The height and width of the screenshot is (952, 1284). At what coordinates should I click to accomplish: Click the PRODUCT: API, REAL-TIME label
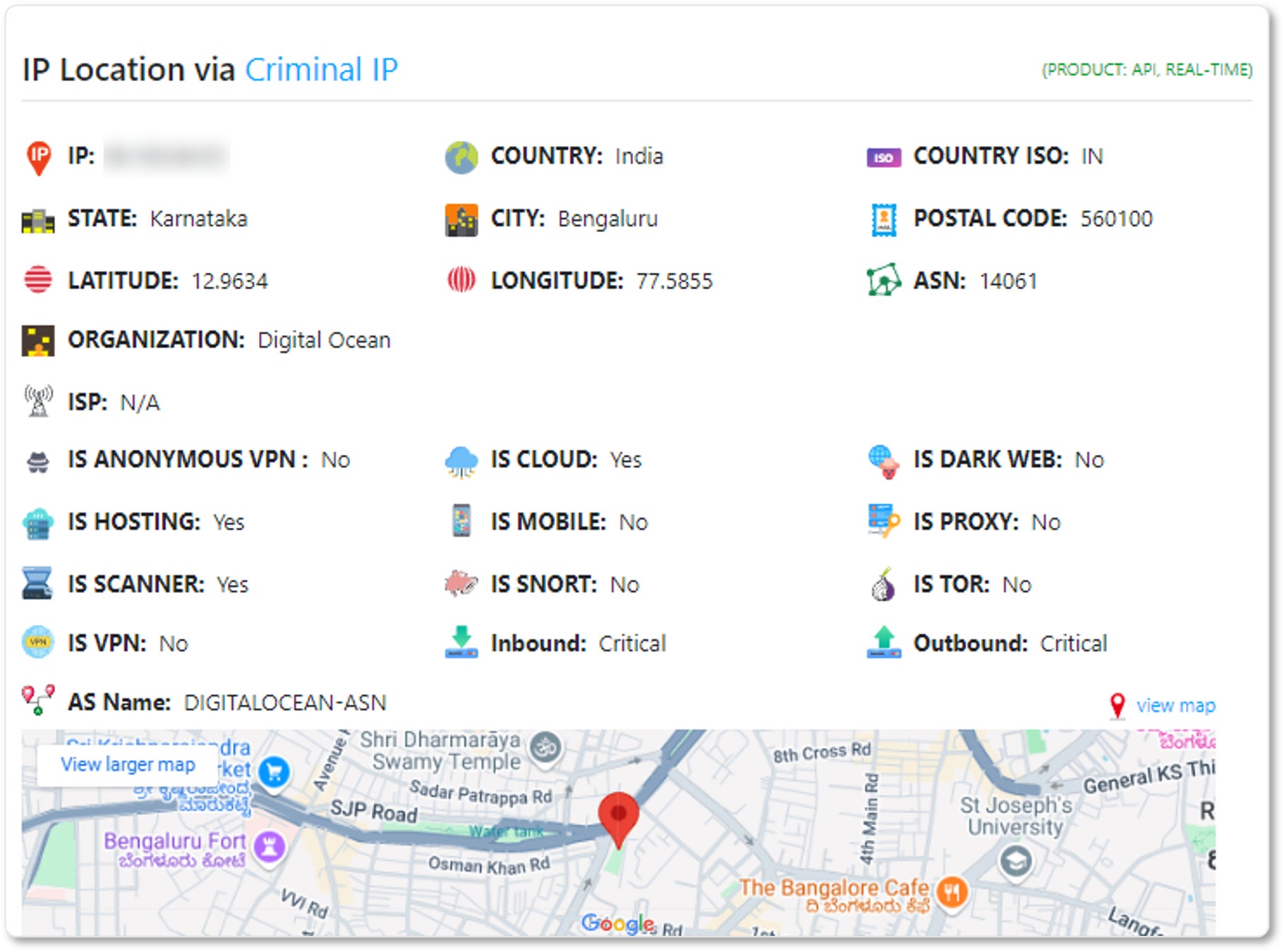(1147, 70)
